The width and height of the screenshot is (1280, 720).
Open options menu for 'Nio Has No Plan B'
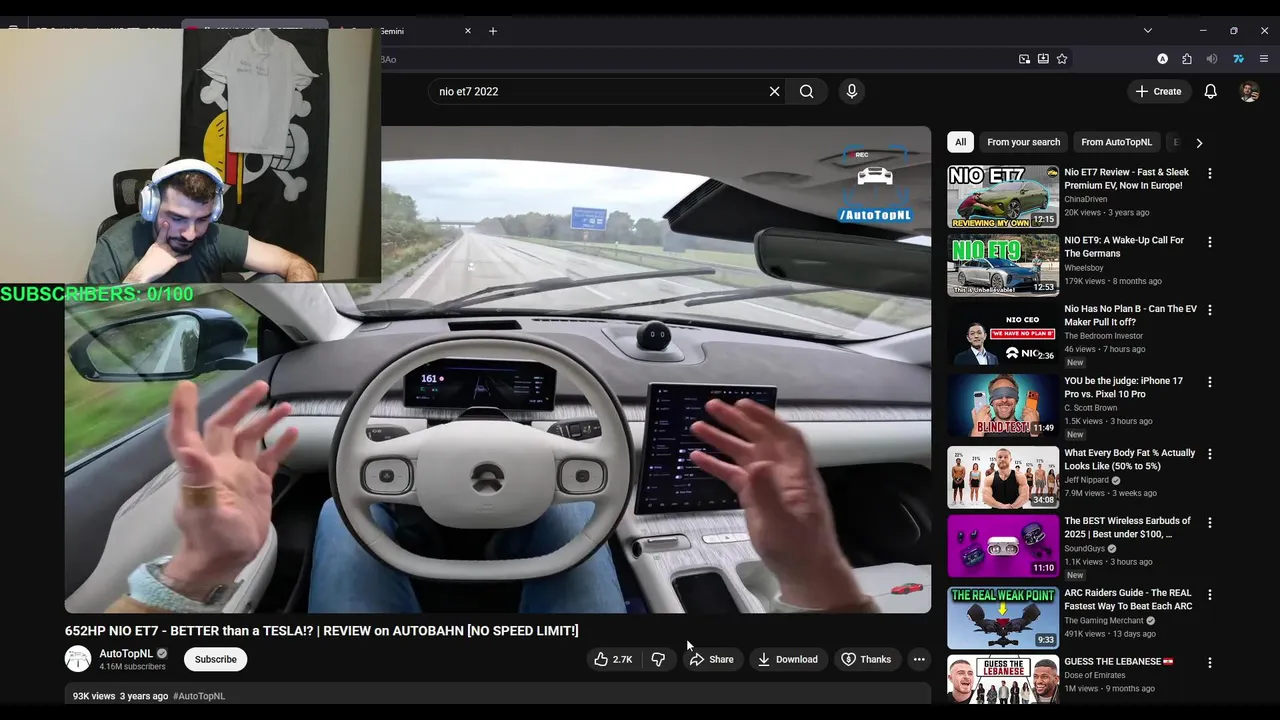pyautogui.click(x=1210, y=311)
